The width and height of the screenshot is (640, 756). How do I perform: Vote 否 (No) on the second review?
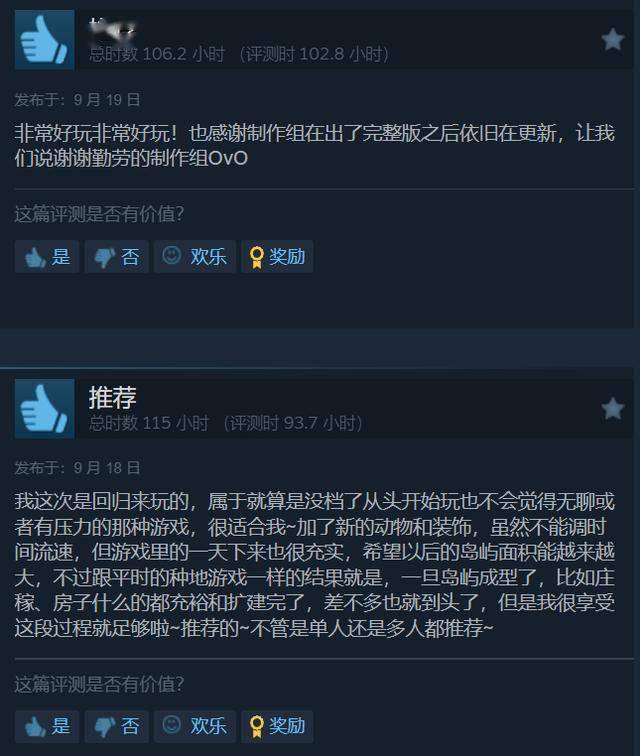117,726
